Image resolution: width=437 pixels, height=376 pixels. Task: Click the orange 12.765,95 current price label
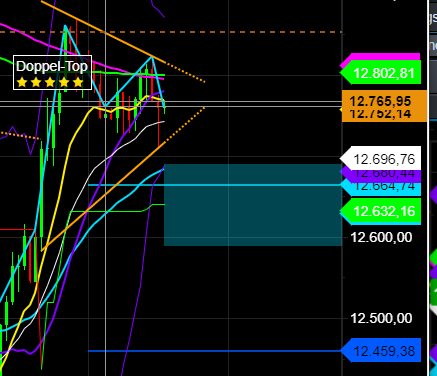[384, 101]
